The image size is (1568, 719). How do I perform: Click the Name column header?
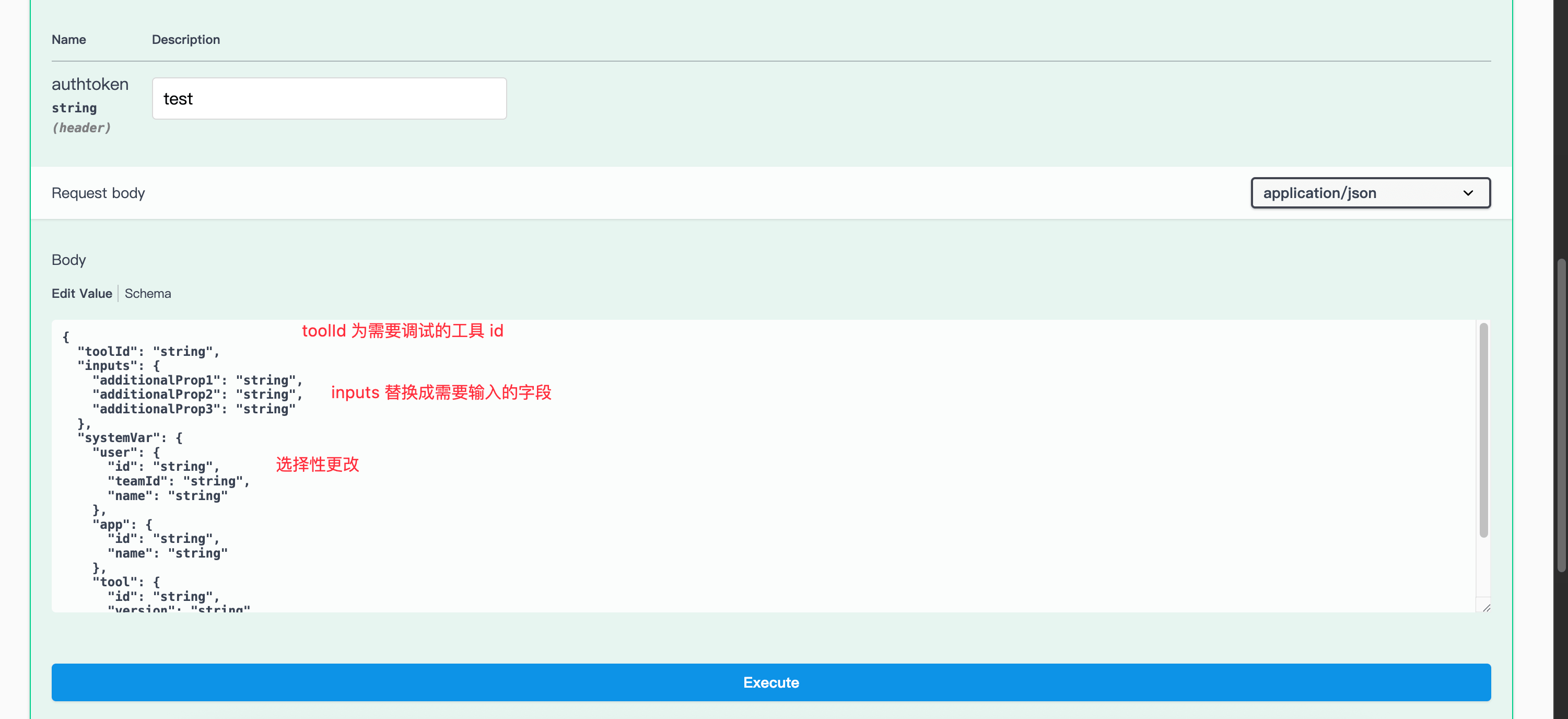coord(69,40)
